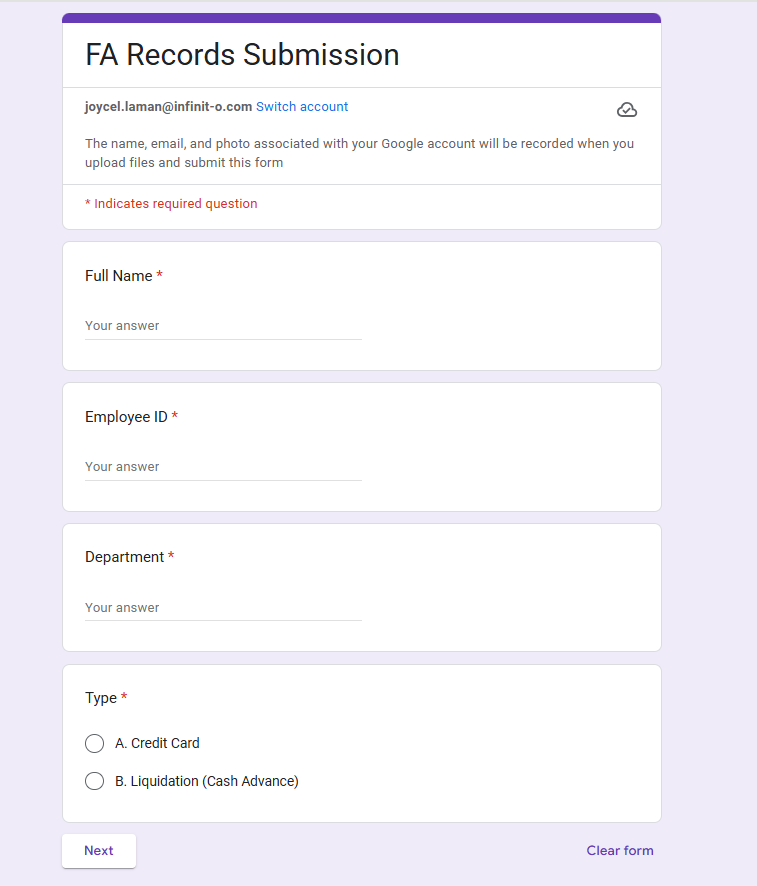The height and width of the screenshot is (886, 757).
Task: Click the cloud draft-saved icon
Action: [x=627, y=110]
